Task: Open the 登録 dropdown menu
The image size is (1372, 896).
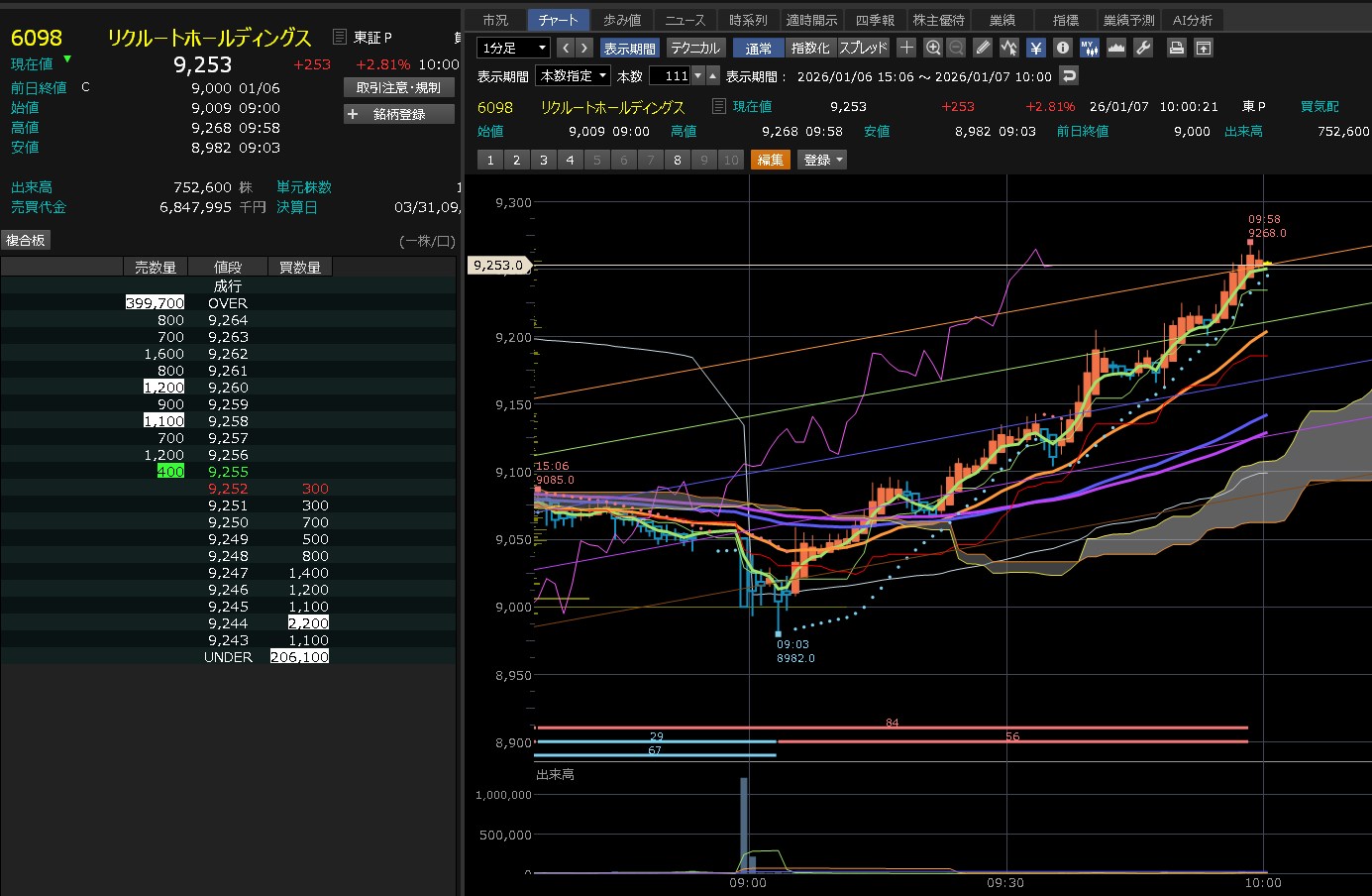Action: (x=822, y=160)
